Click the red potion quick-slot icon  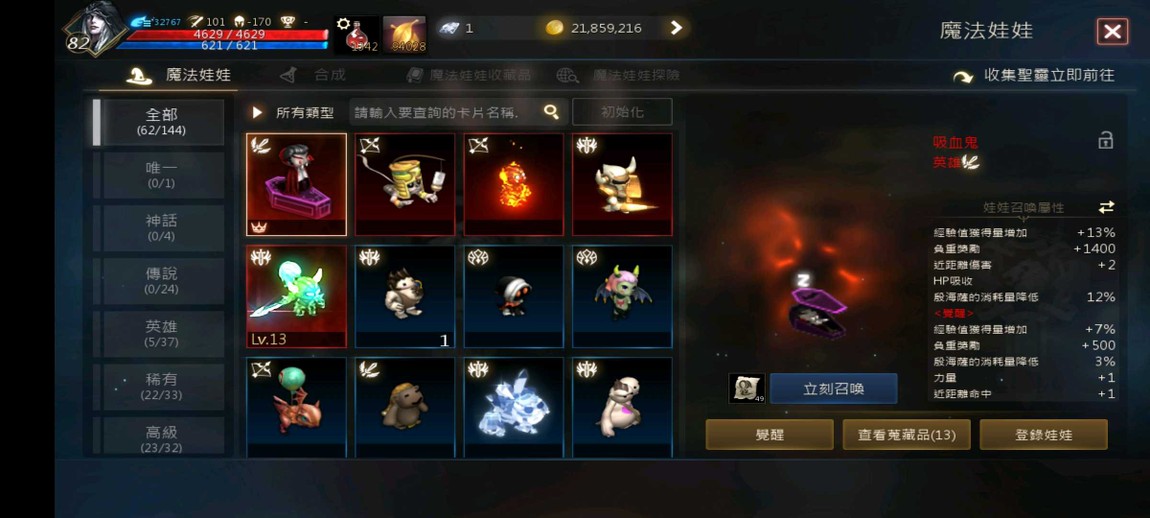coord(357,34)
